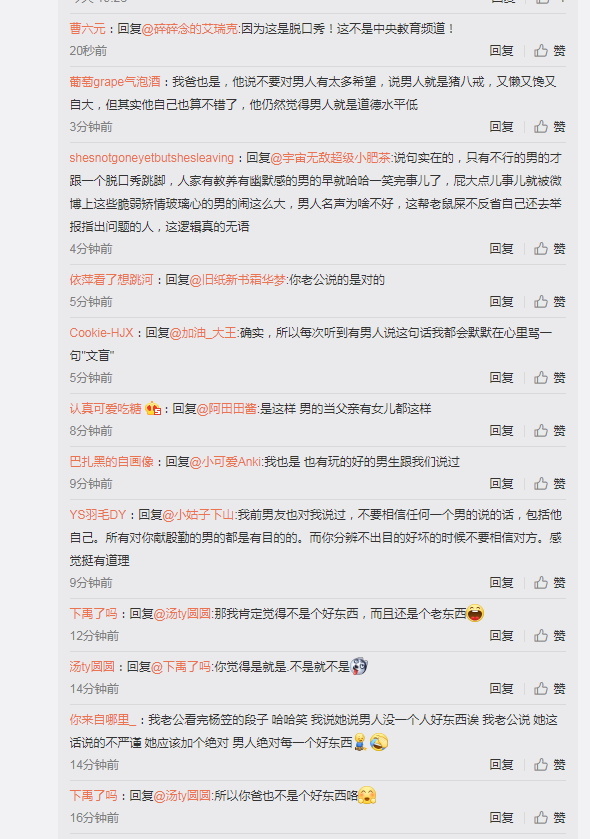This screenshot has height=839, width=590.
Task: Like the comment by 认真可爱吃糖
Action: (549, 431)
